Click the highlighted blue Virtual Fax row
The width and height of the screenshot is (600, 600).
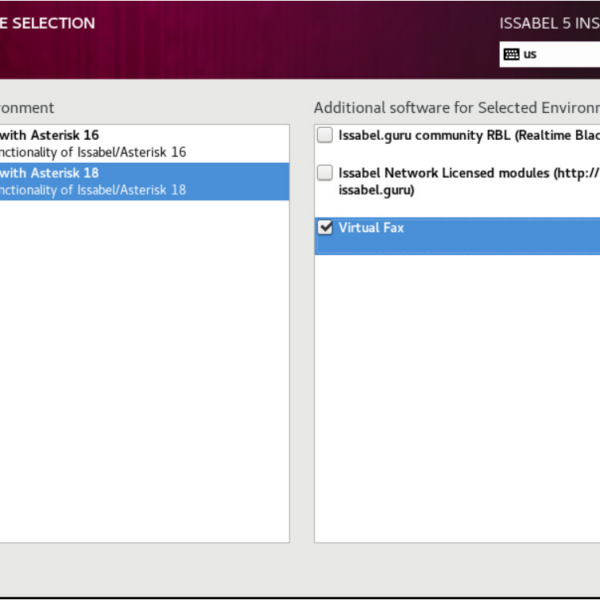(480, 240)
